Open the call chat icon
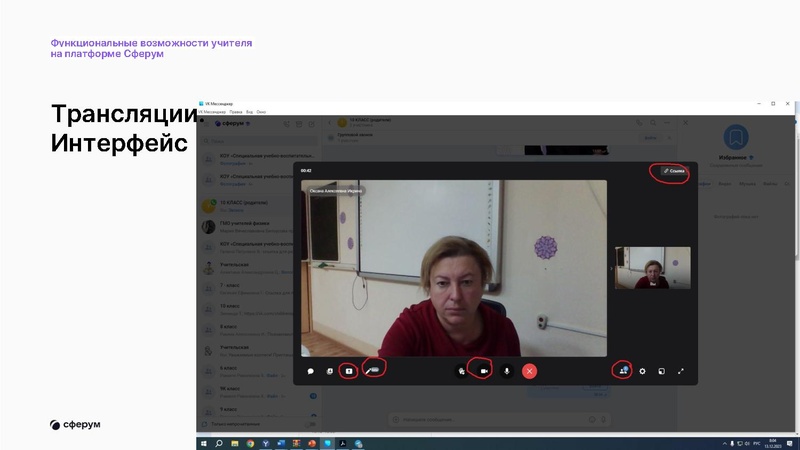The width and height of the screenshot is (800, 450). [x=311, y=371]
